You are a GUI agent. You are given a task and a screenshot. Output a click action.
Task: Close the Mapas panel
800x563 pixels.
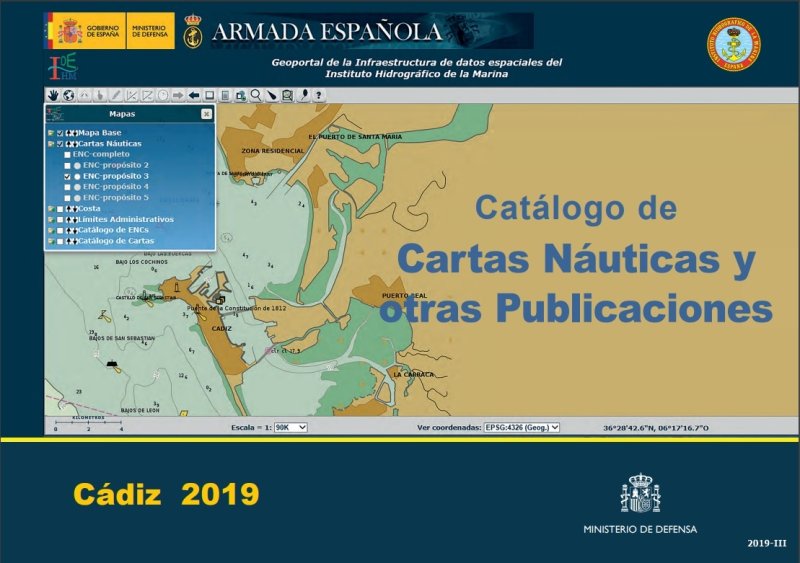pos(206,114)
